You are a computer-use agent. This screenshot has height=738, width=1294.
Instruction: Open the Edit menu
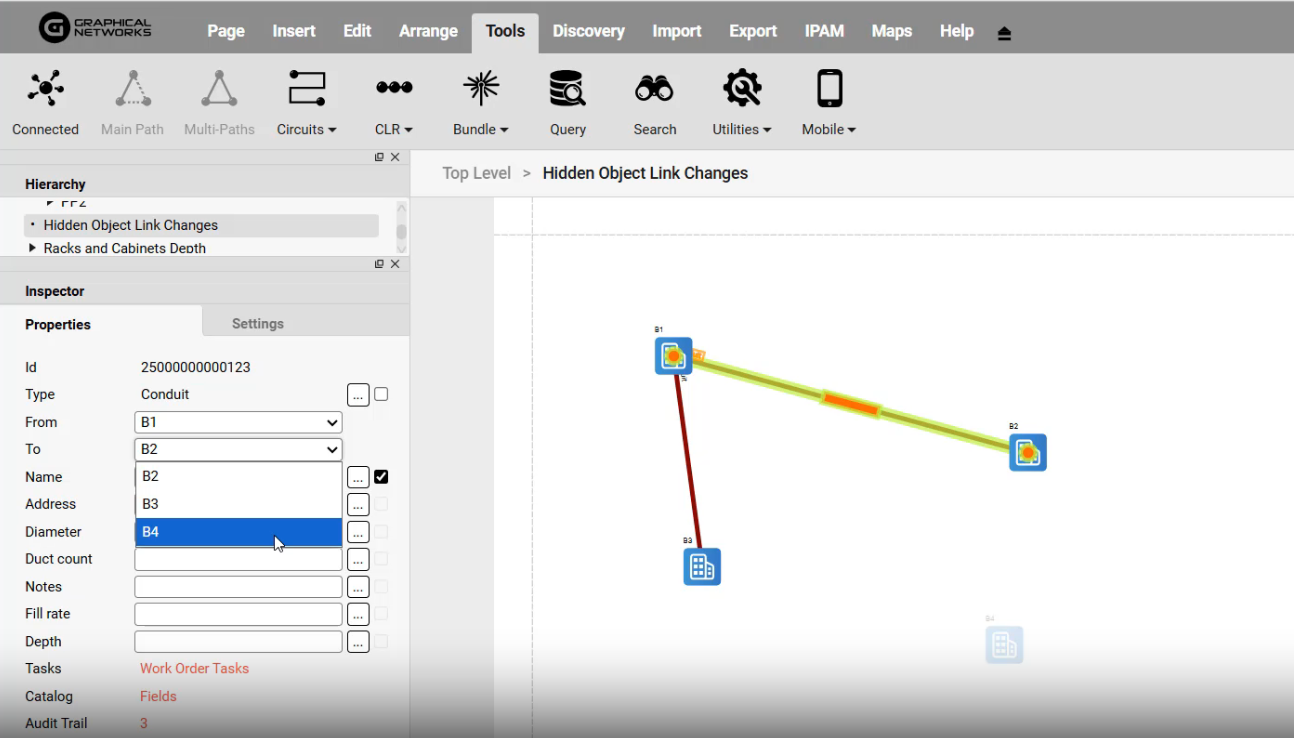[x=357, y=31]
